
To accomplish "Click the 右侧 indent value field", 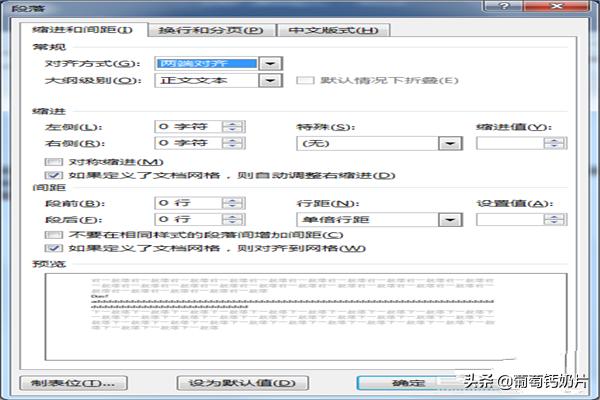I will click(x=188, y=143).
